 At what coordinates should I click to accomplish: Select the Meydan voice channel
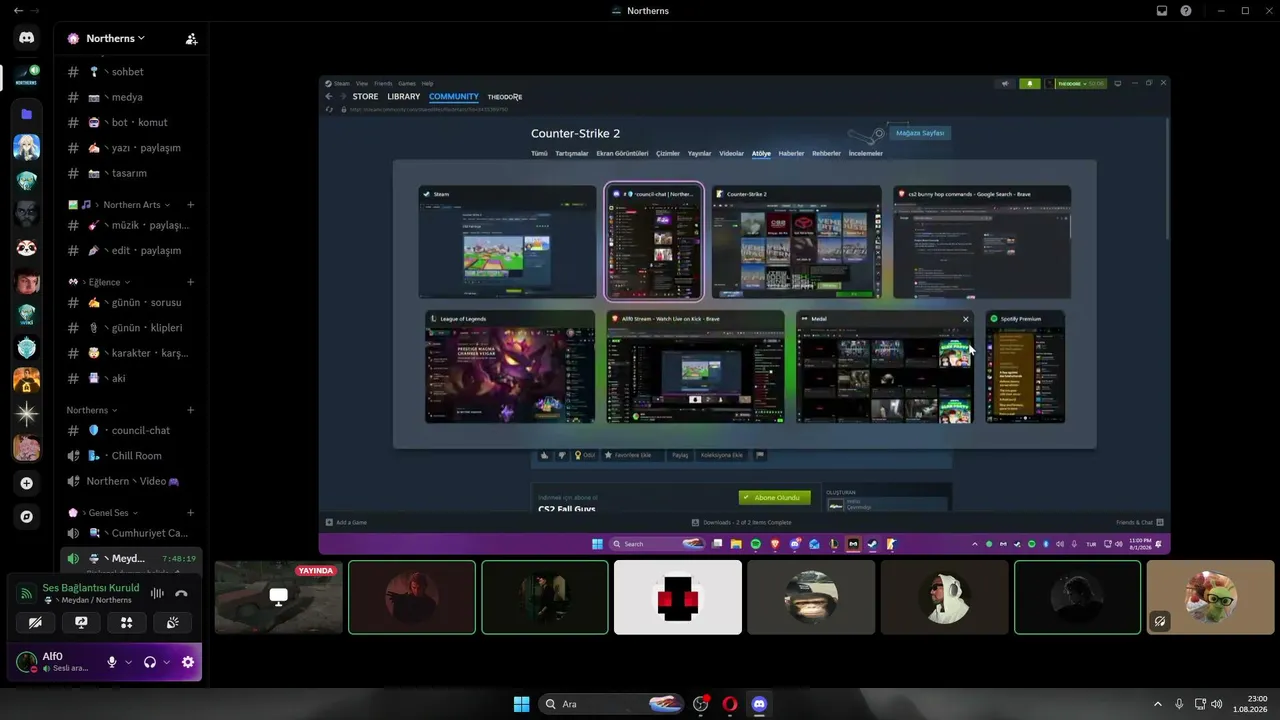point(131,558)
